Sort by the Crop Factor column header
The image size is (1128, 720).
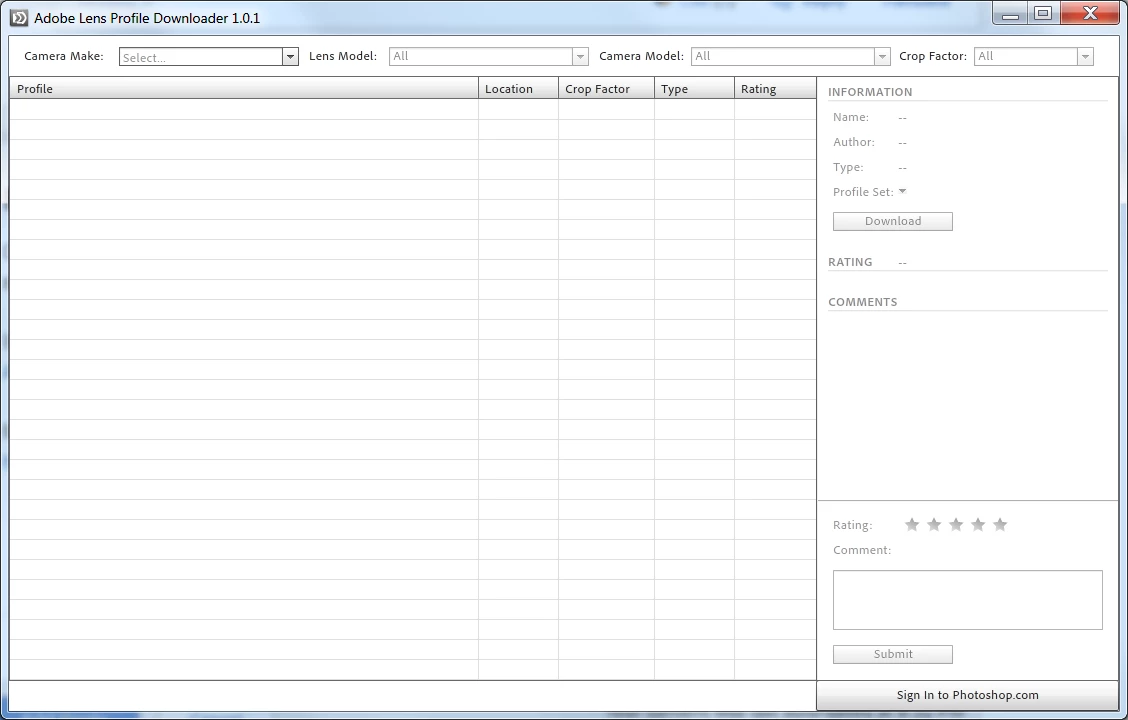606,88
